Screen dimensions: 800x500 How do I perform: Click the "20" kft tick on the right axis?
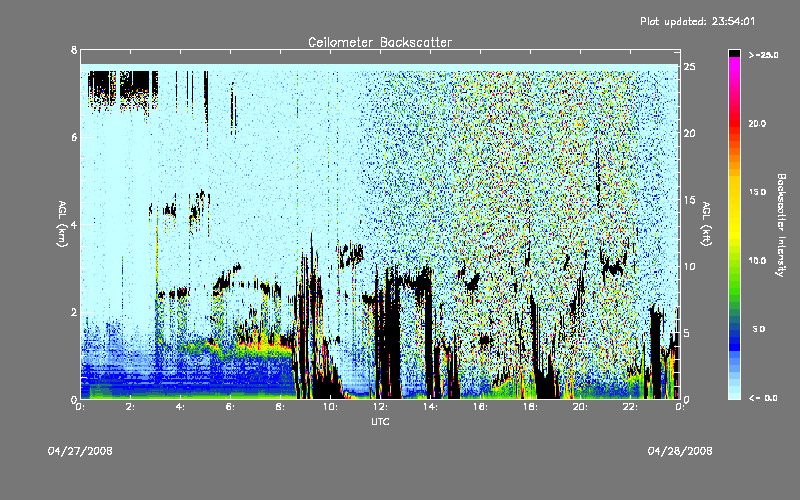pyautogui.click(x=690, y=133)
